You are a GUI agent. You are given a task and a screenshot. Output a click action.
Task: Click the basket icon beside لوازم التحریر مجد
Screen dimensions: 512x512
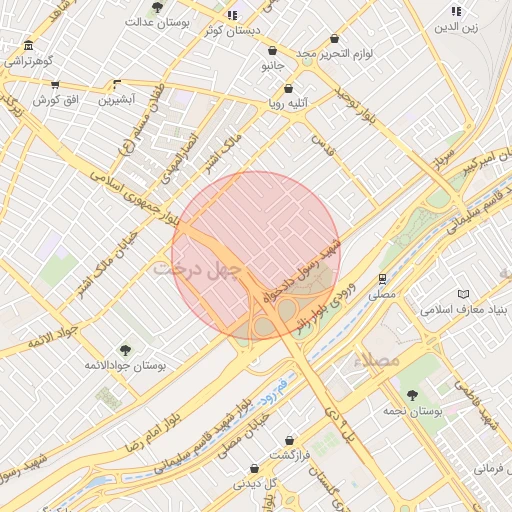pyautogui.click(x=334, y=39)
